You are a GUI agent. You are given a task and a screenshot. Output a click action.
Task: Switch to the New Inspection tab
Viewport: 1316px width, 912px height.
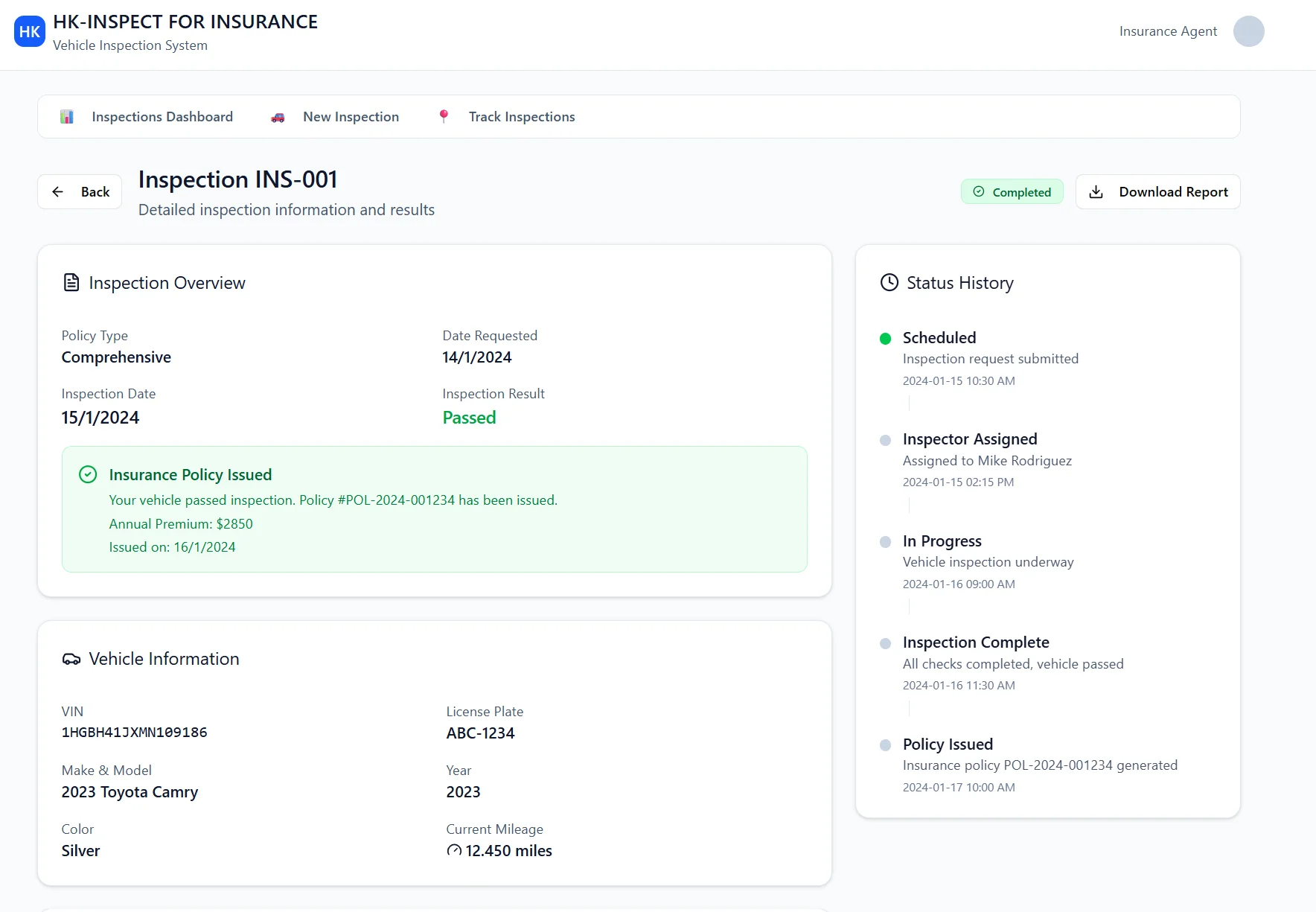pyautogui.click(x=351, y=117)
